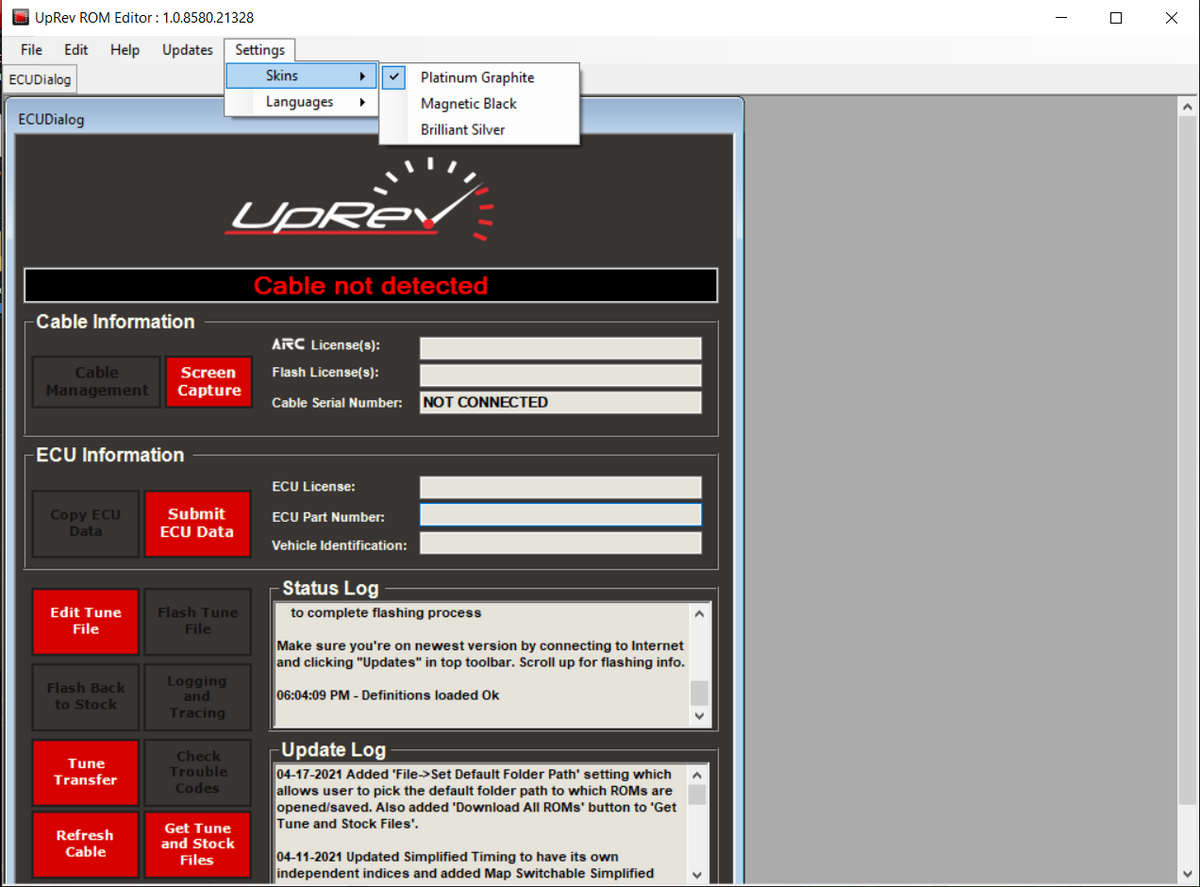
Task: Select the Brilliant Silver skin
Action: 461,128
